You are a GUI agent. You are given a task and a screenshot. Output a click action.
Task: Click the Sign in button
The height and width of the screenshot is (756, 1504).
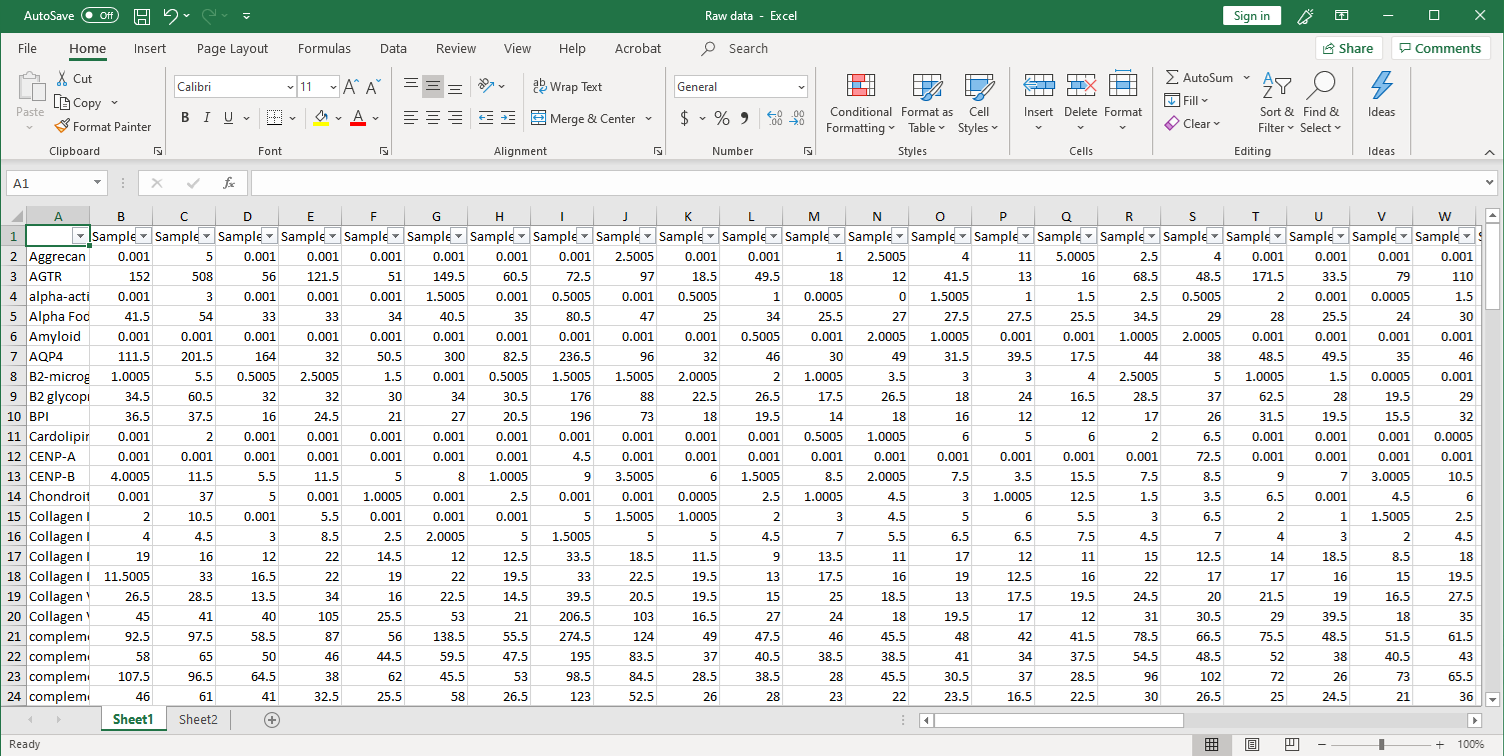tap(1251, 16)
